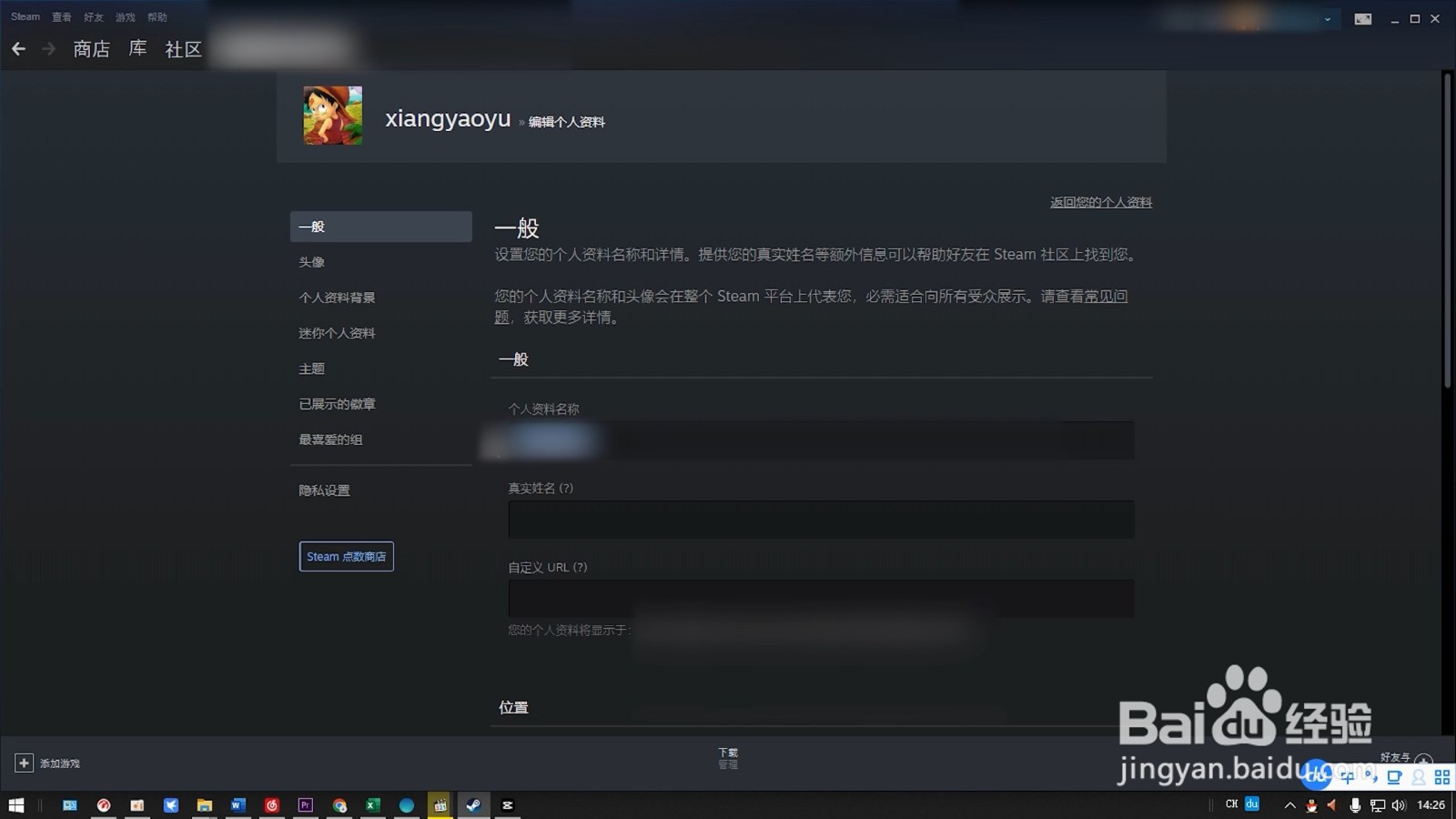
Task: Switch to Steam in the taskbar
Action: click(x=473, y=805)
